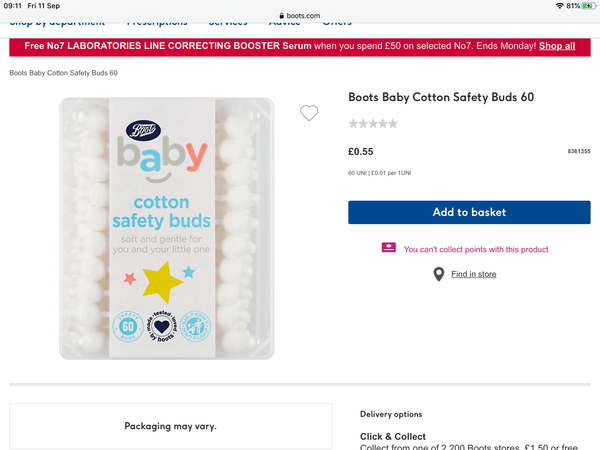Add the cotton buds to basket
Image resolution: width=600 pixels, height=450 pixels.
(469, 212)
